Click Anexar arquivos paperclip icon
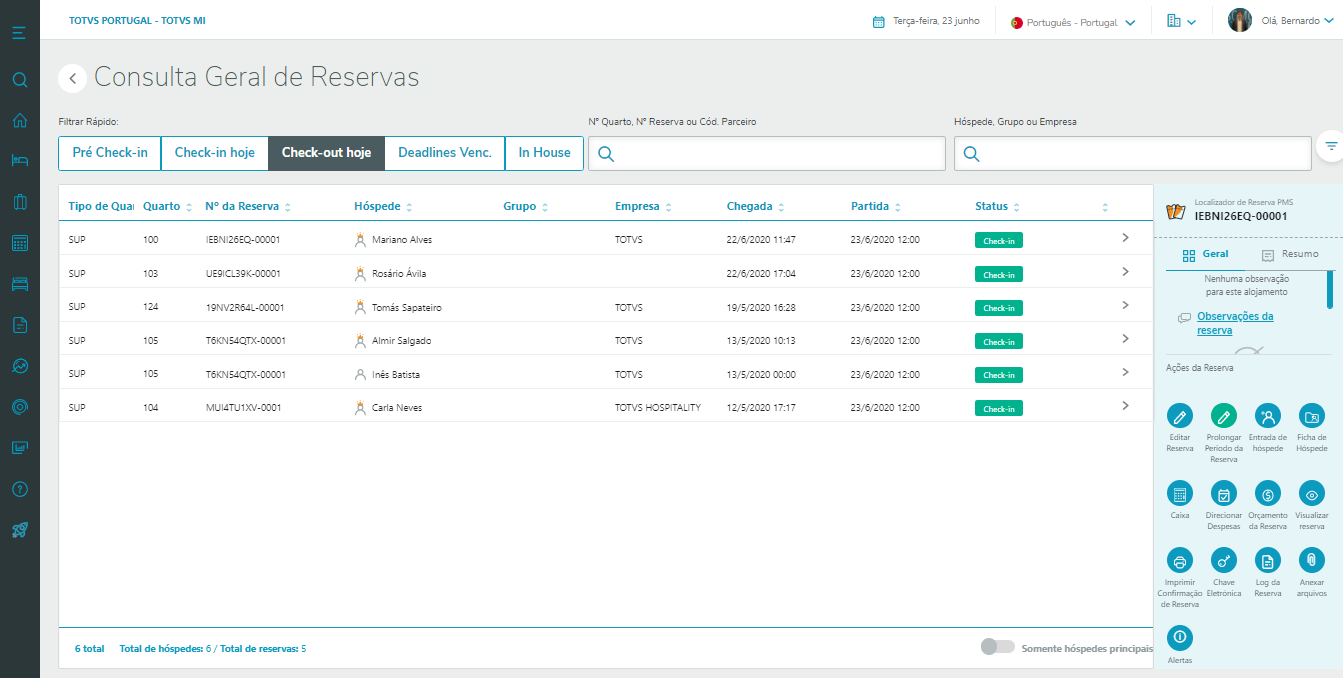 pos(1311,561)
